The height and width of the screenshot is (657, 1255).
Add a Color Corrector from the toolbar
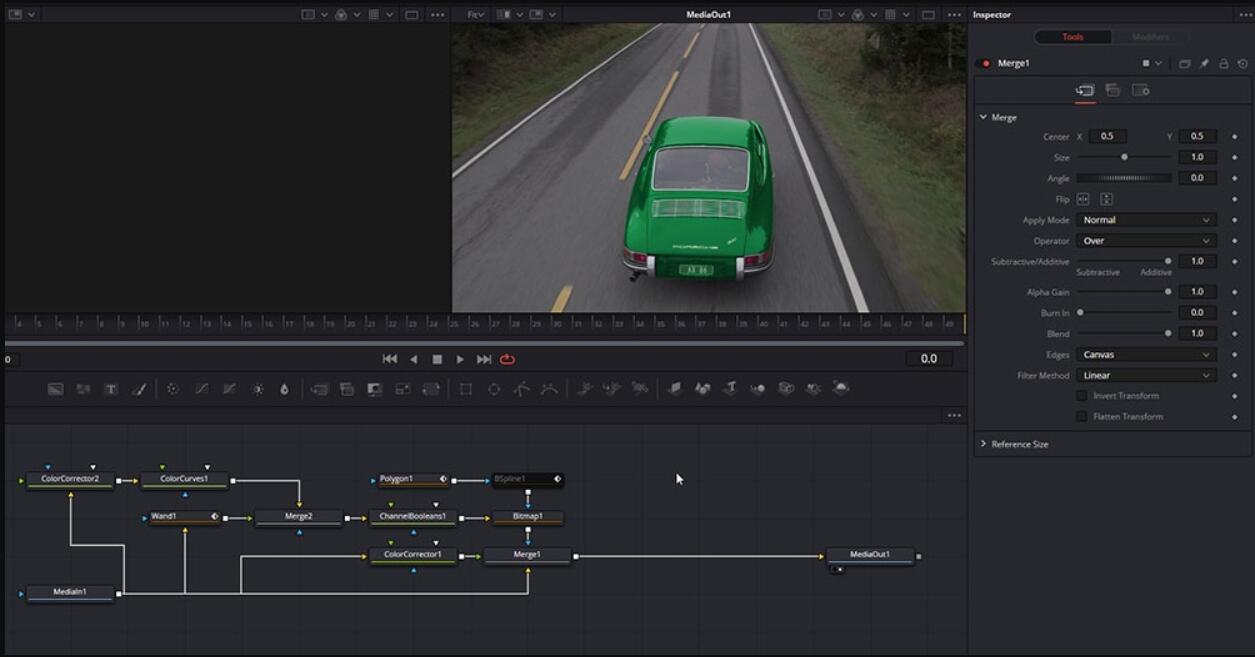pyautogui.click(x=170, y=389)
